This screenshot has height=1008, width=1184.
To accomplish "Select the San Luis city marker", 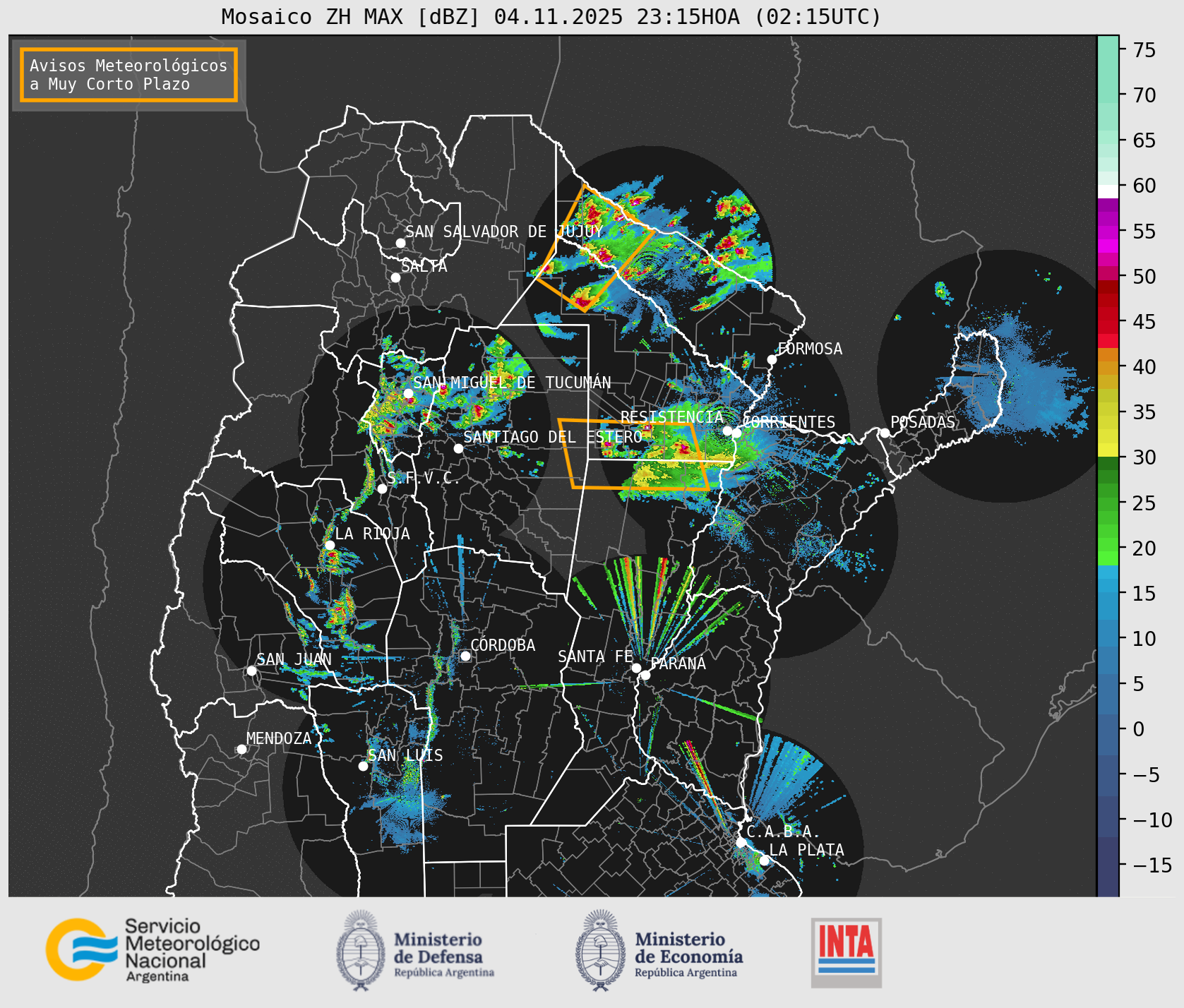I will pyautogui.click(x=363, y=766).
